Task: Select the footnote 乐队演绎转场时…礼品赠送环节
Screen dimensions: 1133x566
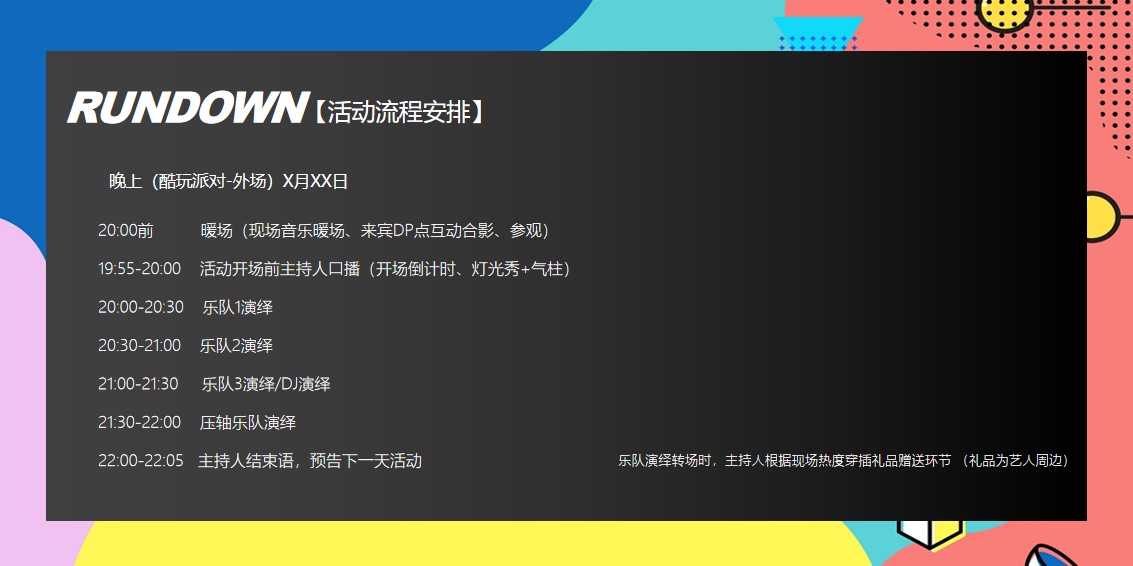Action: pos(844,460)
